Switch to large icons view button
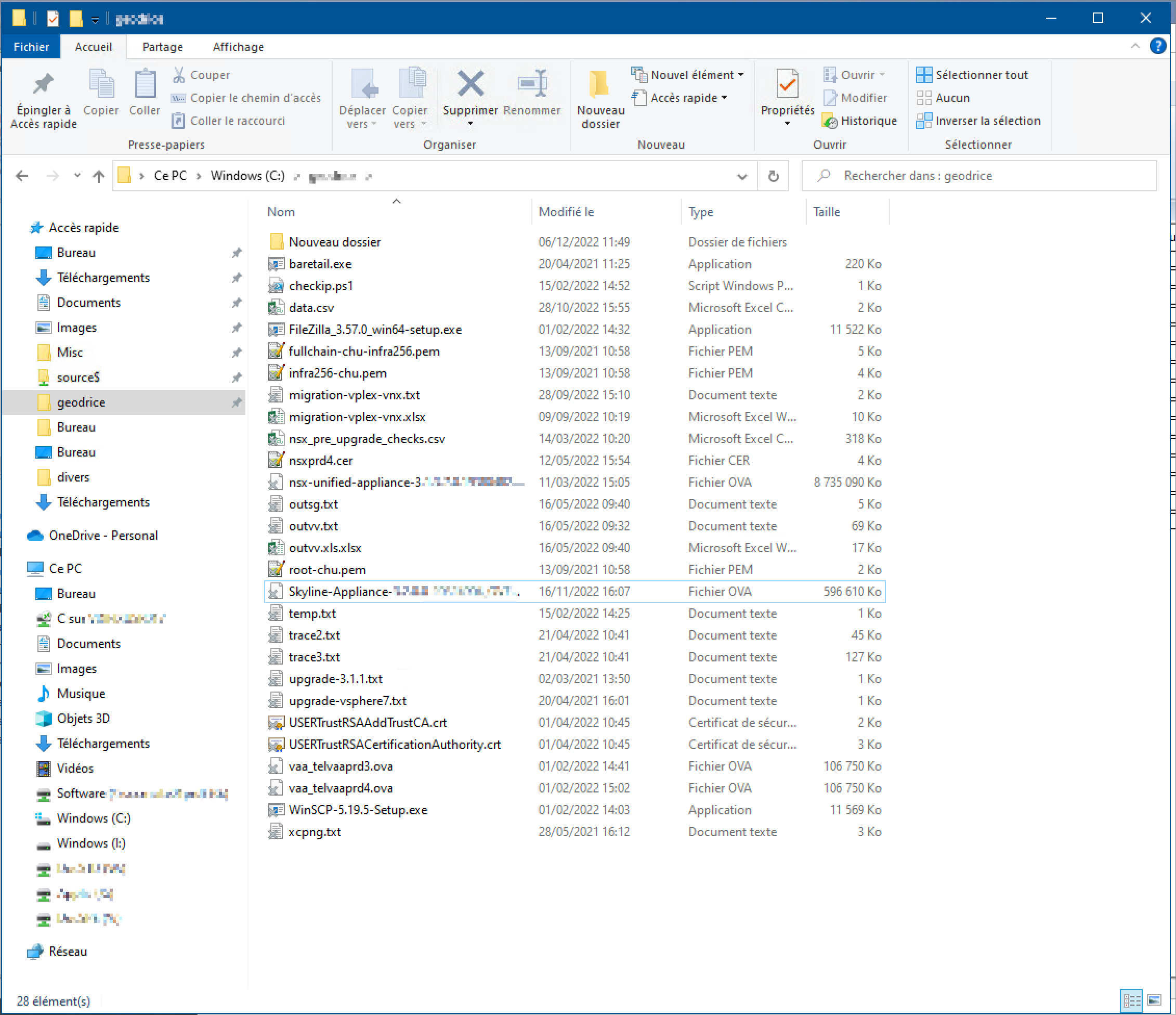 pyautogui.click(x=1155, y=1001)
